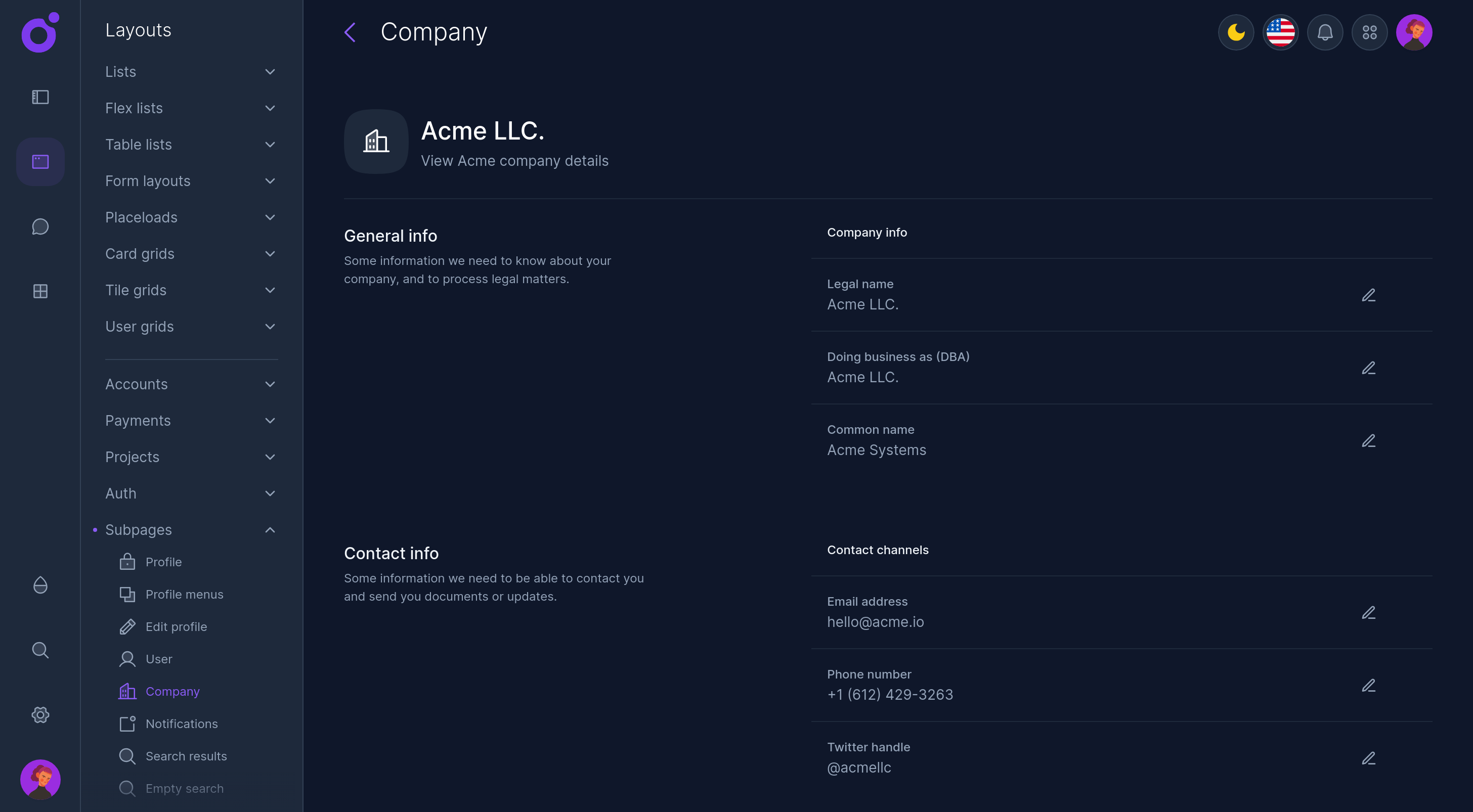Open the Search results subpage link
Image resolution: width=1473 pixels, height=812 pixels.
(186, 756)
